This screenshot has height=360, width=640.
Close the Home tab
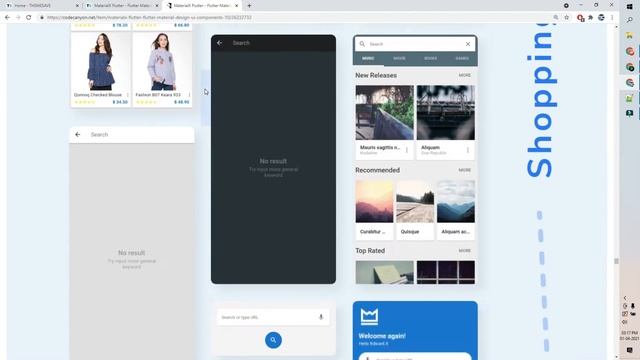[x=77, y=6]
